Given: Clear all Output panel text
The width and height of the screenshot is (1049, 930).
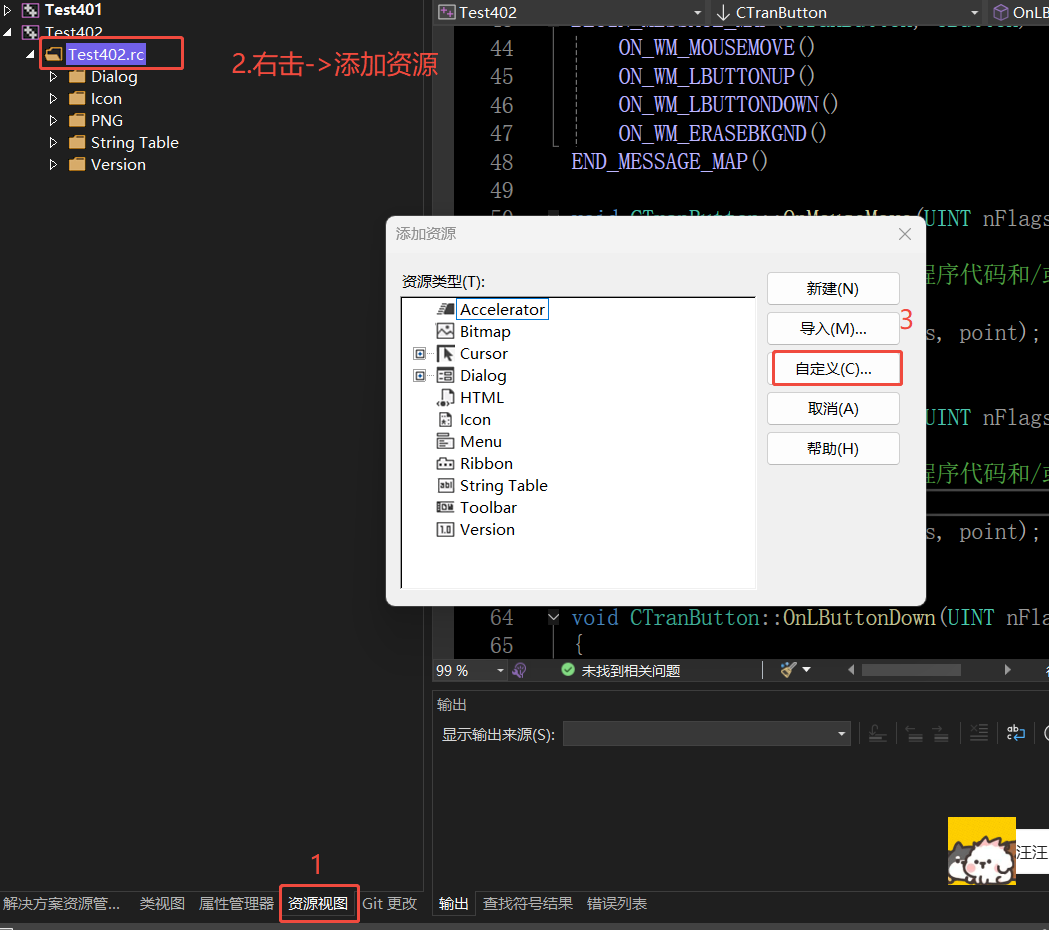Looking at the screenshot, I should [x=978, y=733].
